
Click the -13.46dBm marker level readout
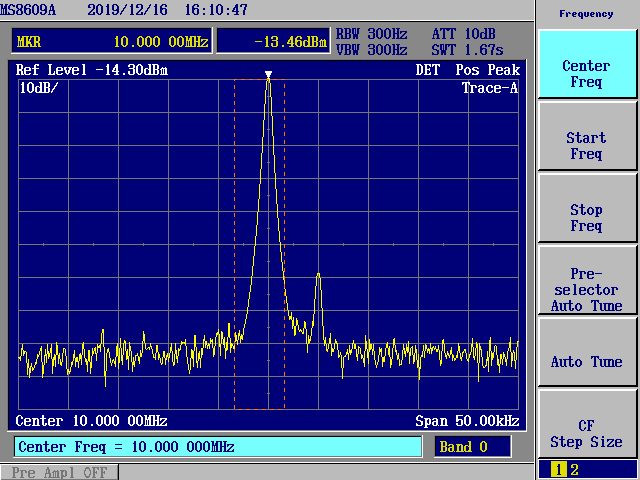(x=273, y=41)
